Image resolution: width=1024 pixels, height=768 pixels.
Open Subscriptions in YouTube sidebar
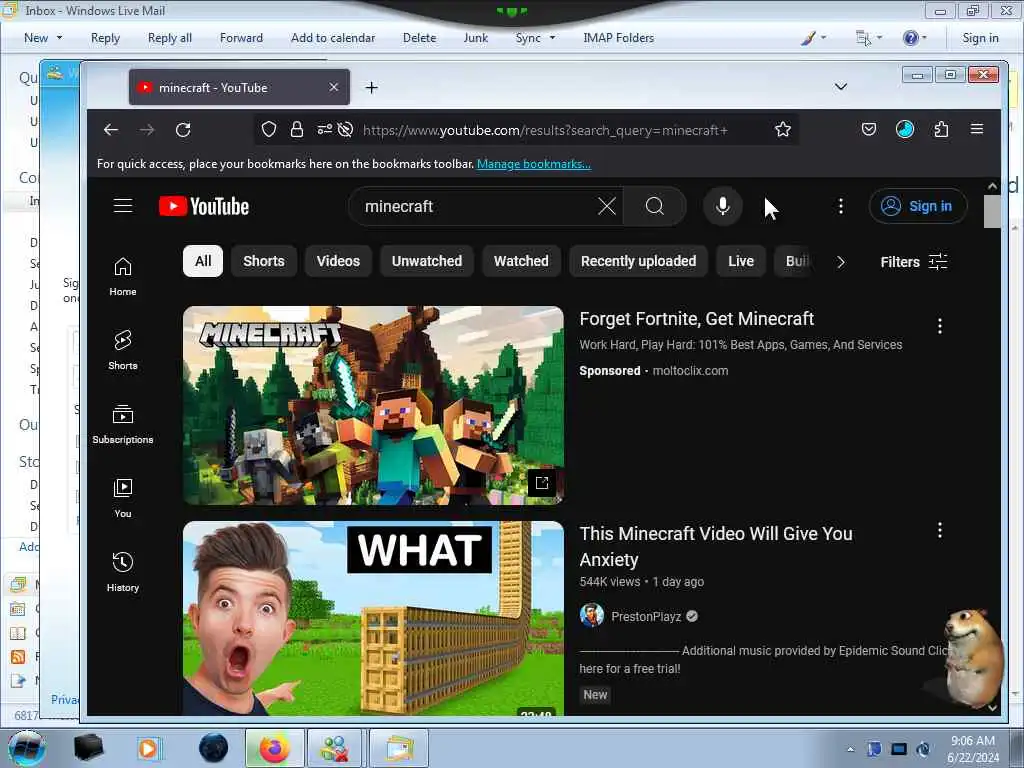[123, 424]
